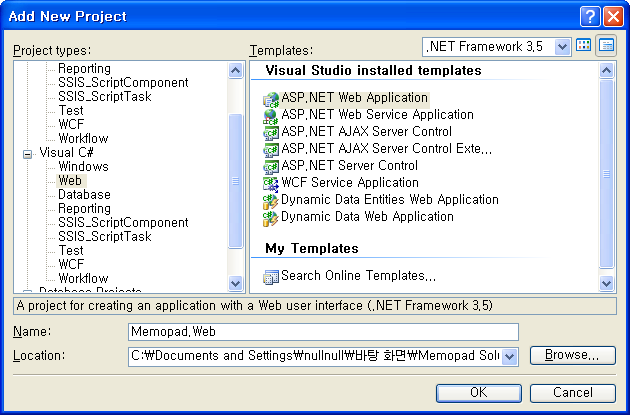The width and height of the screenshot is (630, 415).
Task: Switch templates to small icons view
Action: (x=606, y=45)
